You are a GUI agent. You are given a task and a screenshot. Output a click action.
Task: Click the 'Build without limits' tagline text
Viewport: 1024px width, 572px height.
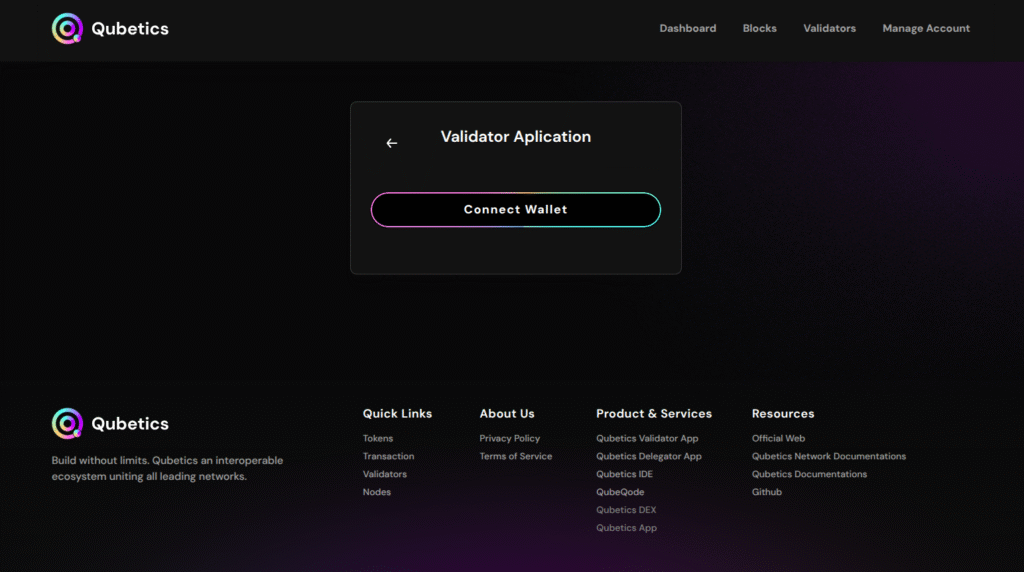167,468
